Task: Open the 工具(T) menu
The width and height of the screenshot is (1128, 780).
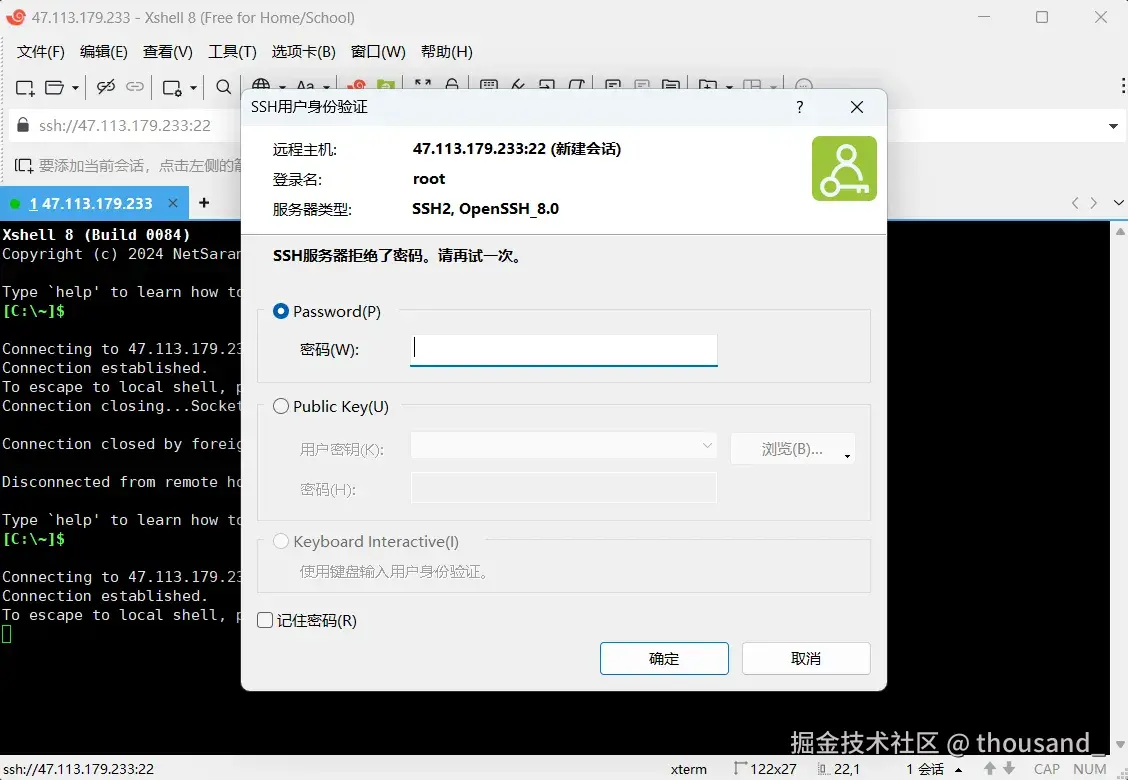Action: 231,51
